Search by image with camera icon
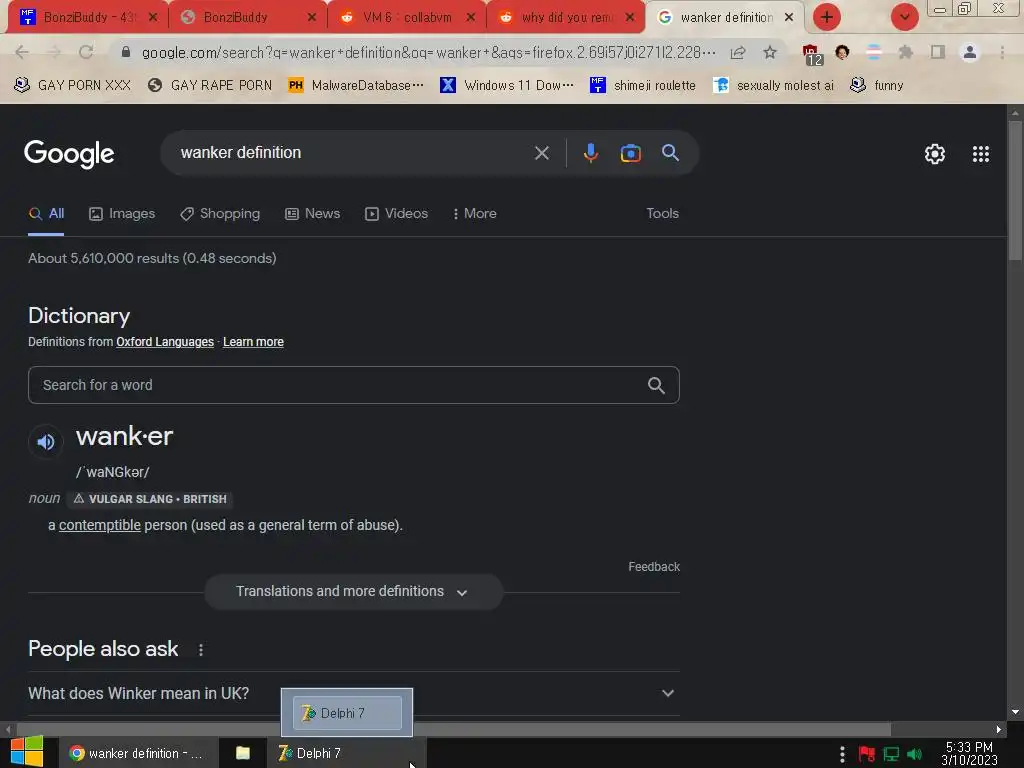The width and height of the screenshot is (1024, 768). point(630,153)
